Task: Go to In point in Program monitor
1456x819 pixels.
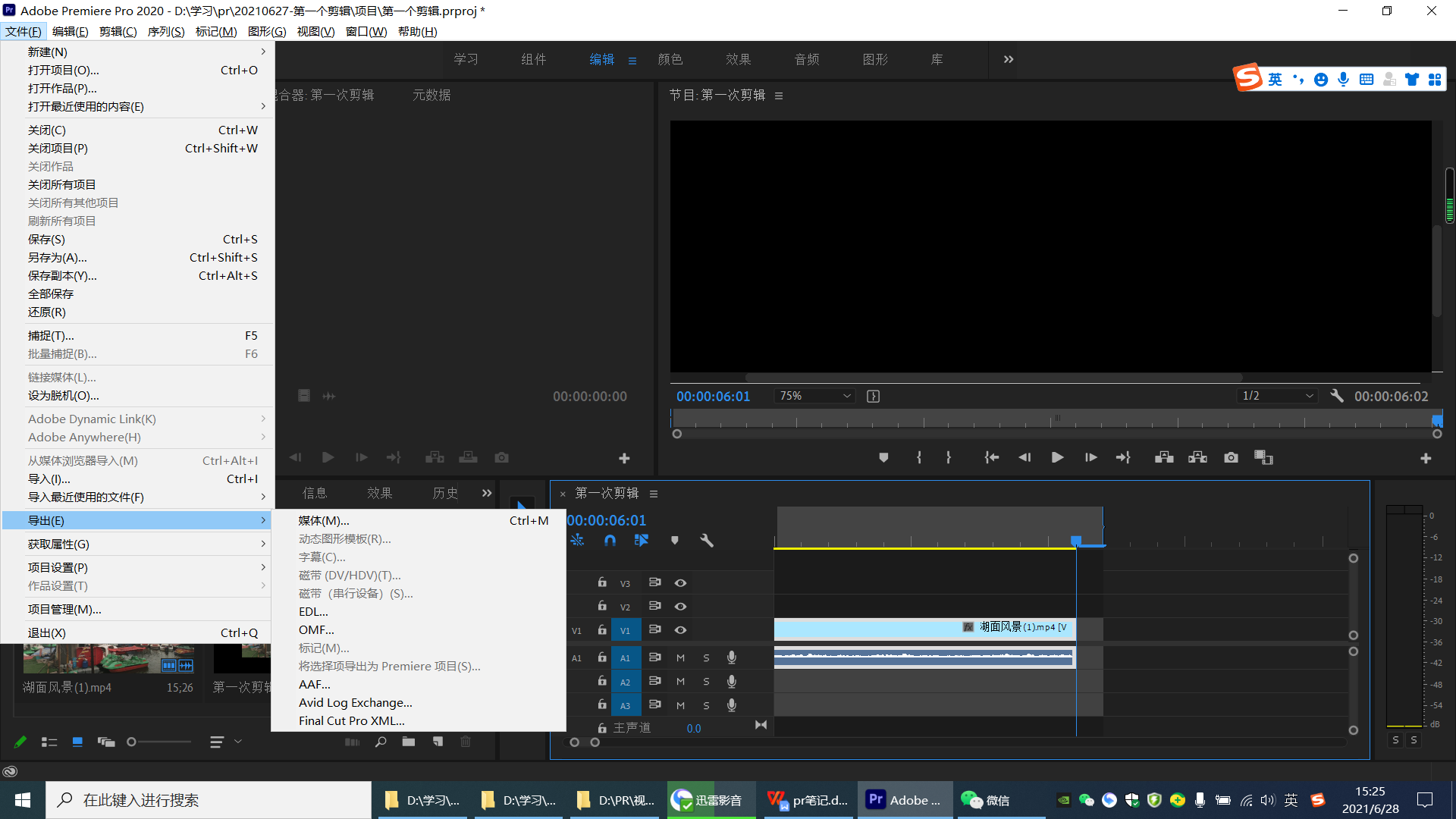Action: (991, 457)
